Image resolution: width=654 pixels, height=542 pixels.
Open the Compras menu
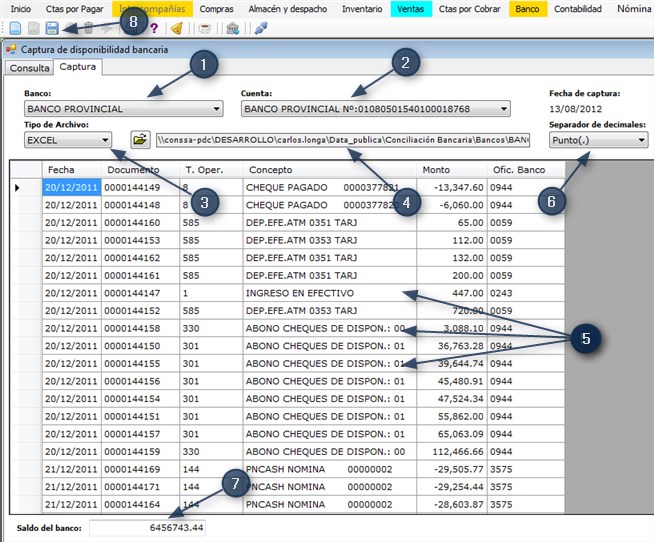216,9
